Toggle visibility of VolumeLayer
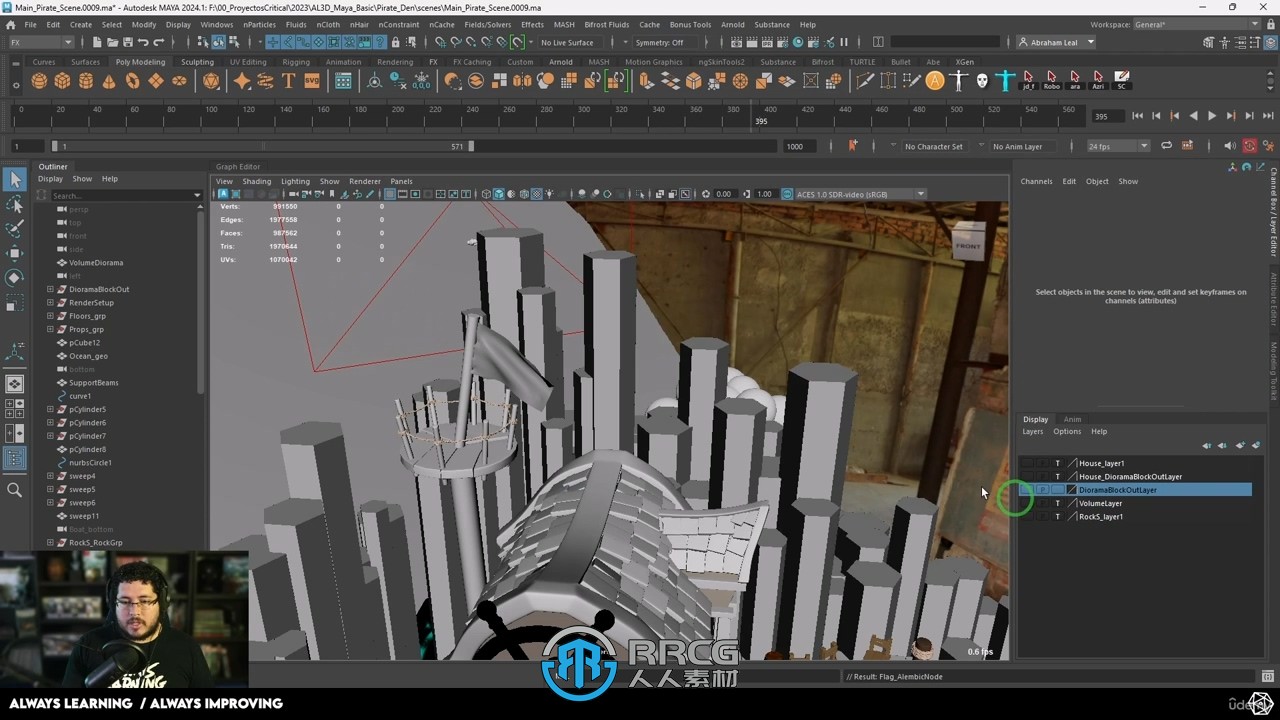This screenshot has height=720, width=1280. (1027, 503)
